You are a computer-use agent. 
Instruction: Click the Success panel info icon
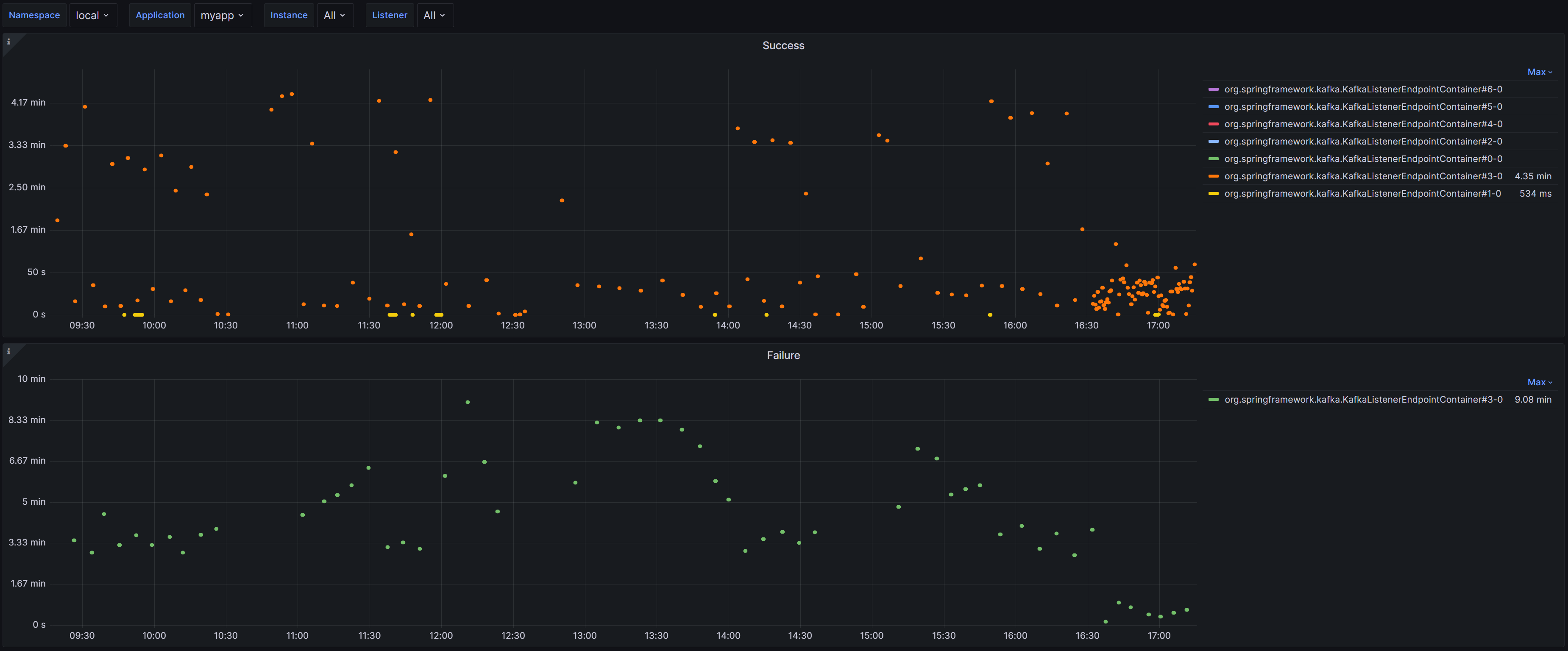point(8,42)
